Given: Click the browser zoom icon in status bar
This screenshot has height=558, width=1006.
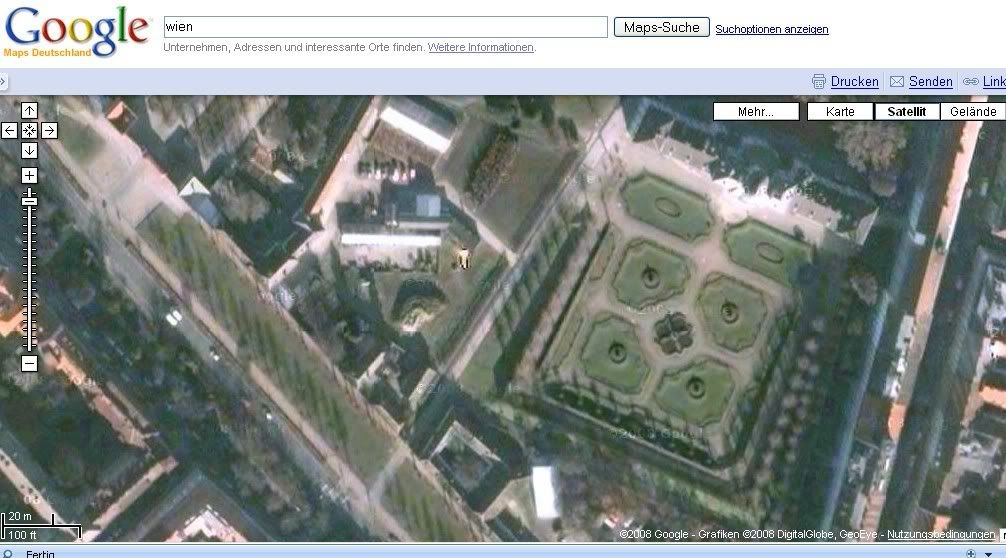Looking at the screenshot, I should point(971,554).
